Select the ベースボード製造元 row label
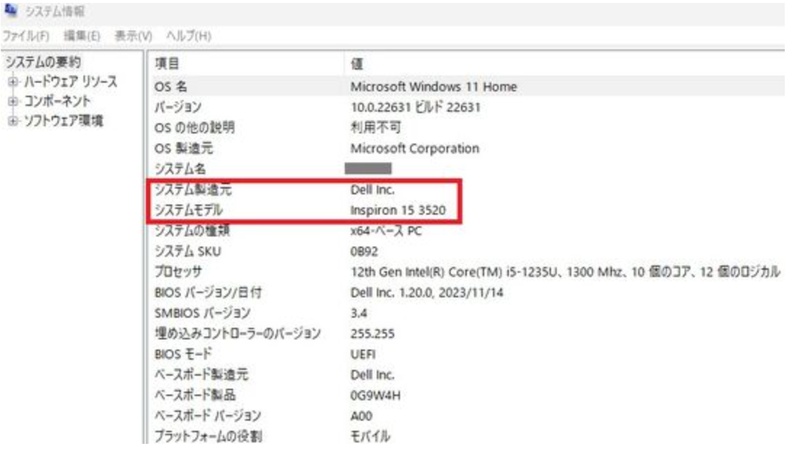The width and height of the screenshot is (800, 454). (202, 375)
